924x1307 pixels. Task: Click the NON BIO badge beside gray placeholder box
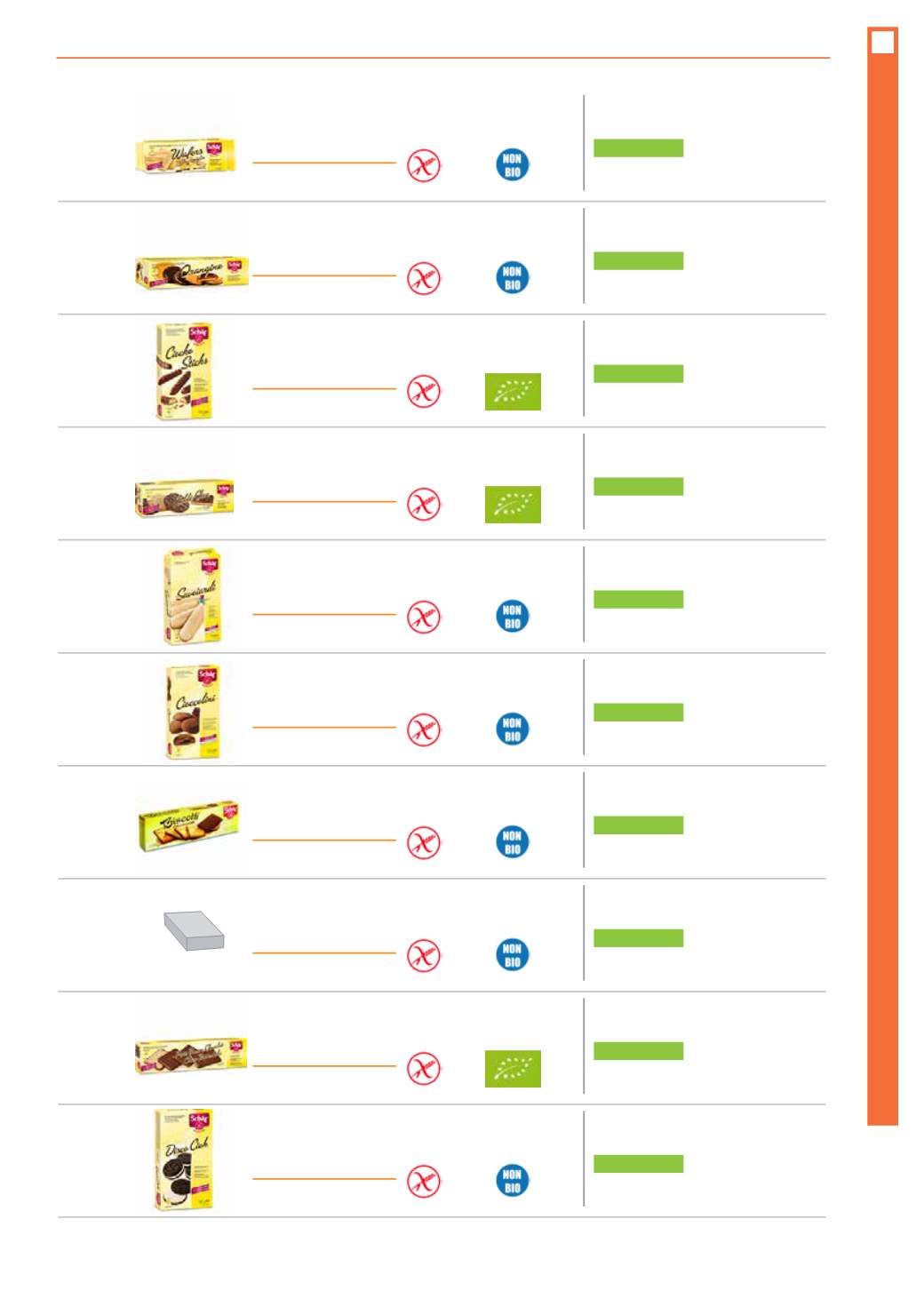click(513, 954)
